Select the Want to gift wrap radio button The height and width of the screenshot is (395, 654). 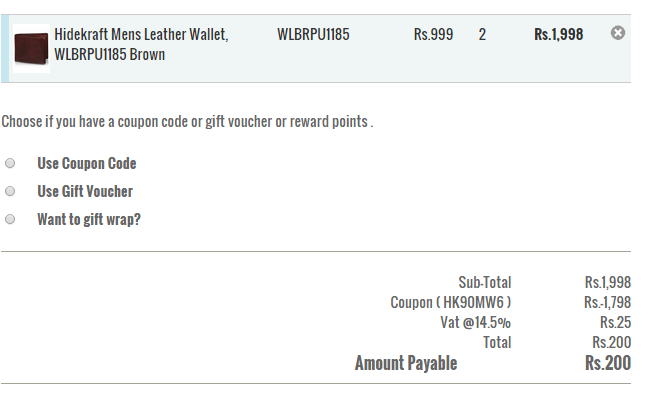click(x=10, y=219)
